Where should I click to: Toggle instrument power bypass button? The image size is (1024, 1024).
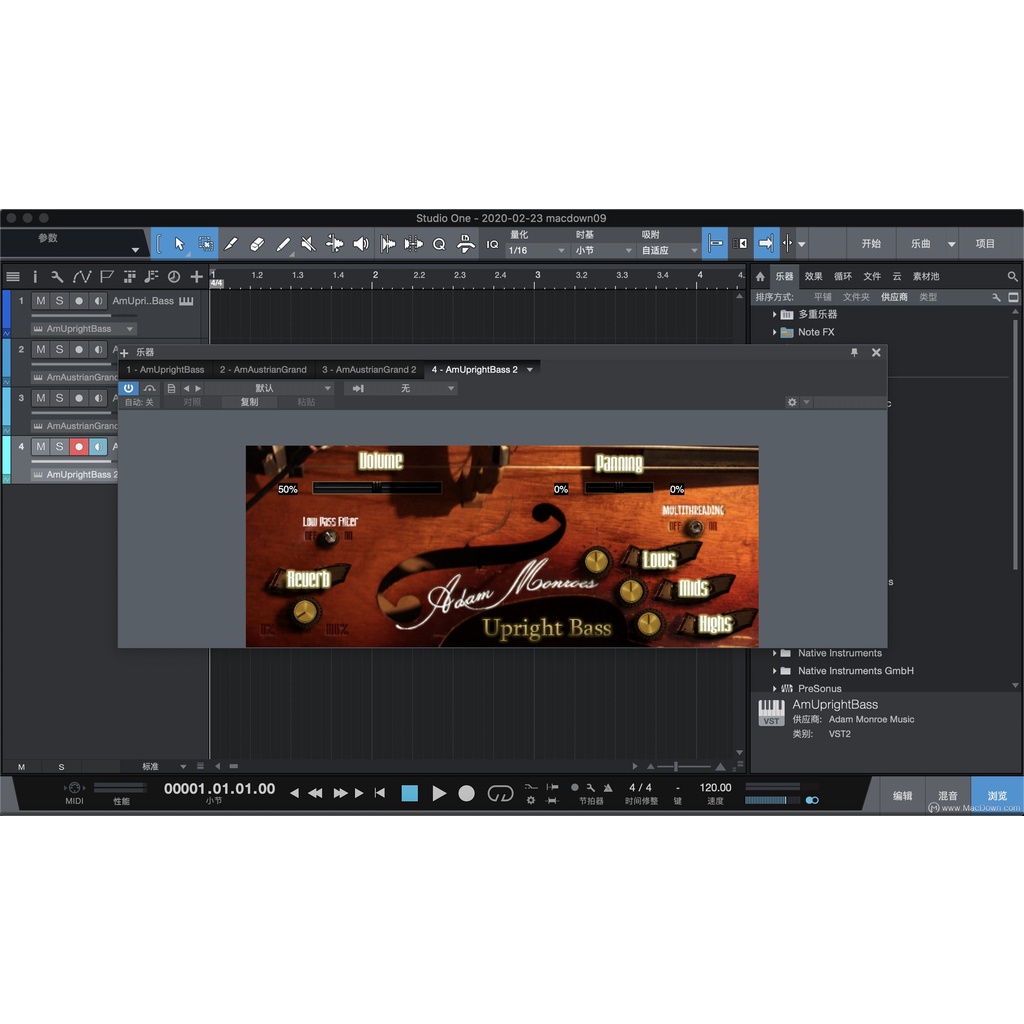129,389
